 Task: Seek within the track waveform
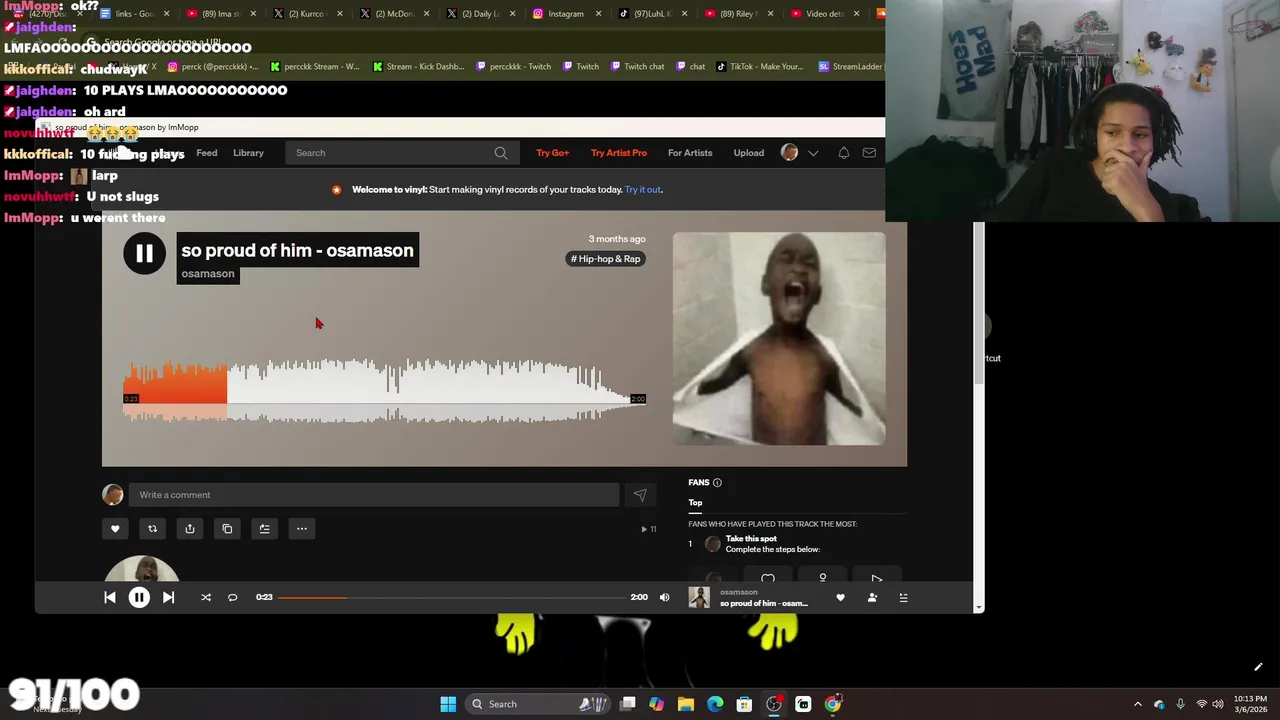click(385, 392)
